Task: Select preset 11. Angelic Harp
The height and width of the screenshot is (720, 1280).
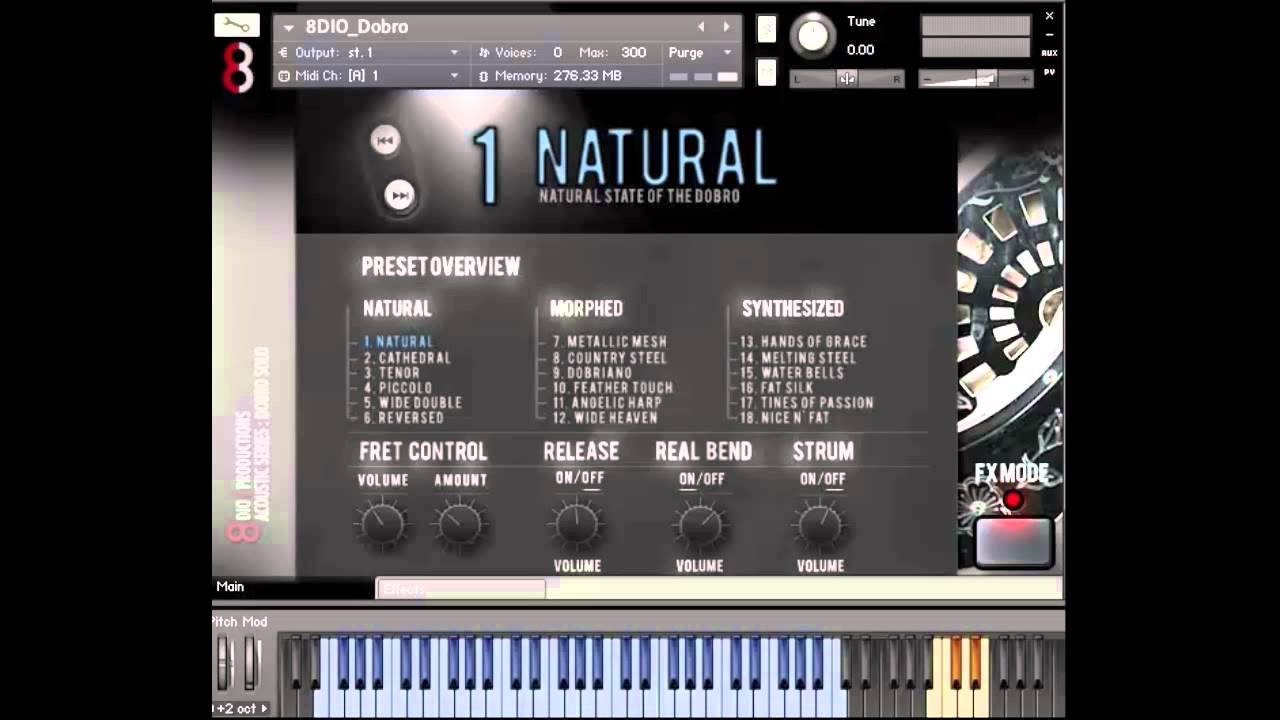Action: pyautogui.click(x=607, y=403)
